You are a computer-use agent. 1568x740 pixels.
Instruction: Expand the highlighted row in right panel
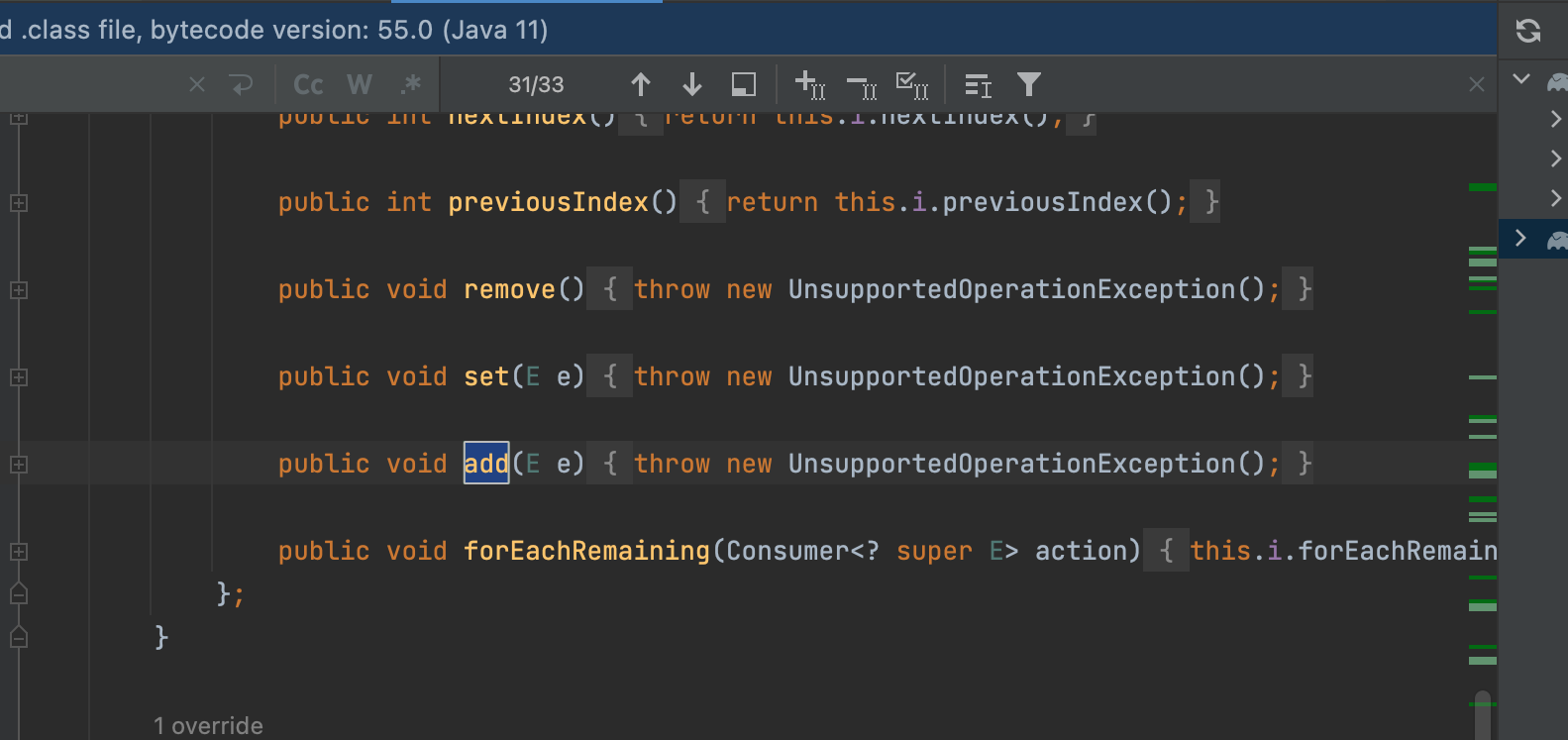coord(1520,238)
